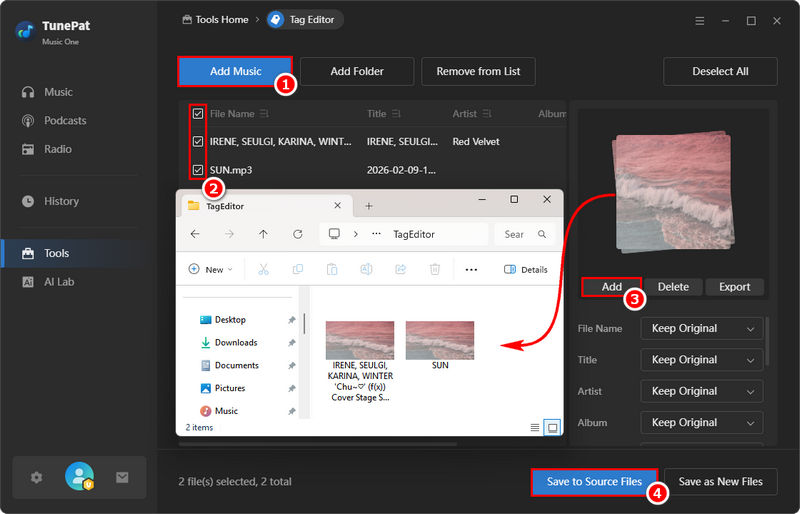Image resolution: width=800 pixels, height=514 pixels.
Task: Open Artist Keep Original dropdown
Action: [702, 391]
